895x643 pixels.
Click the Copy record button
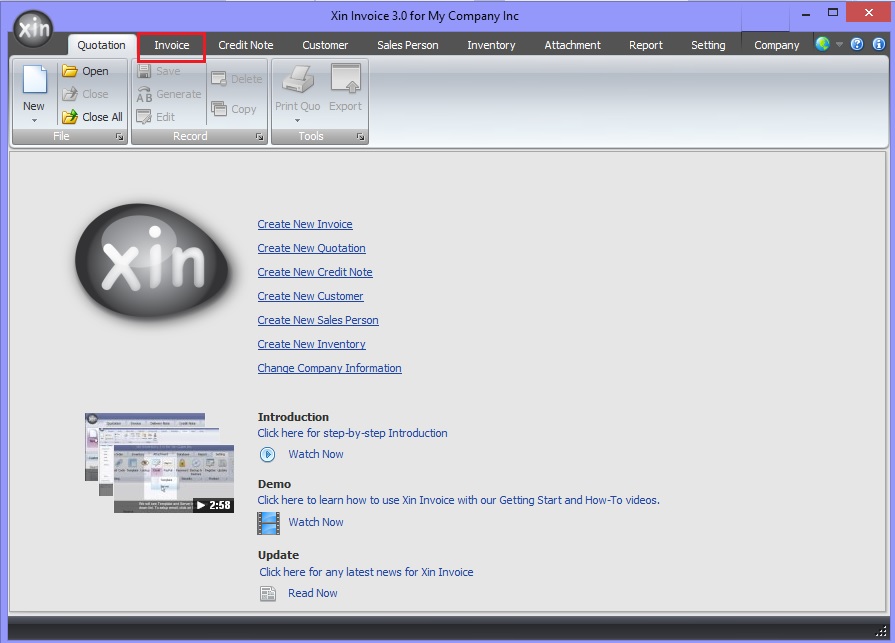pyautogui.click(x=233, y=108)
